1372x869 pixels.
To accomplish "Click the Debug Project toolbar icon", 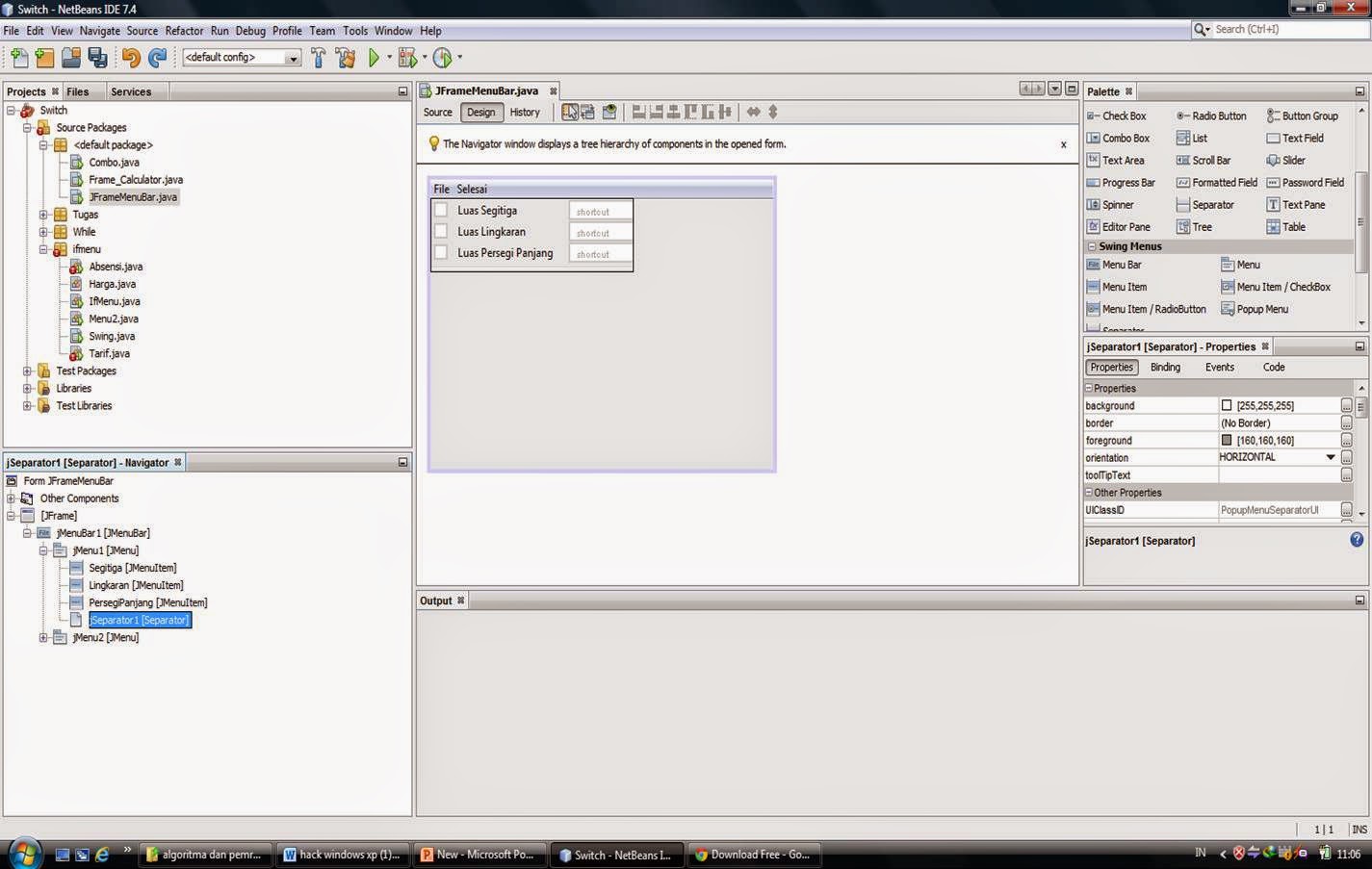I will (x=408, y=58).
